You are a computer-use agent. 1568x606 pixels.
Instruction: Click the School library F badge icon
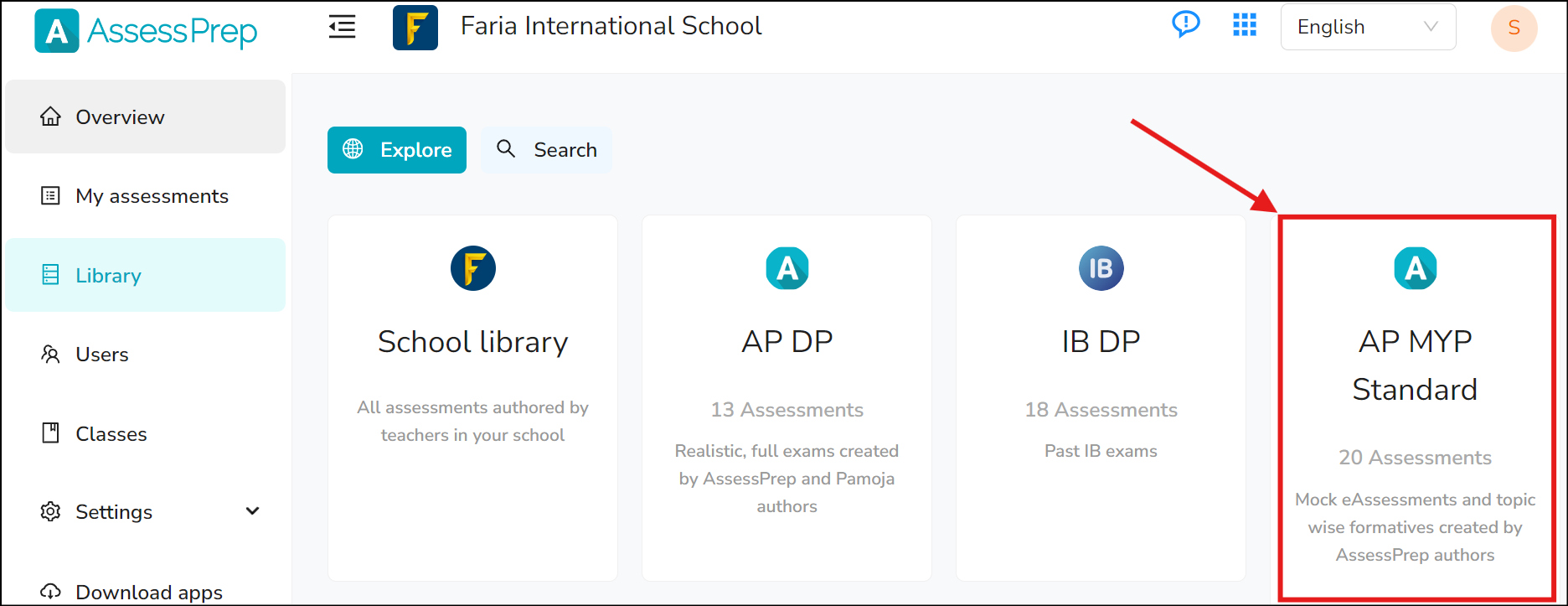coord(473,268)
